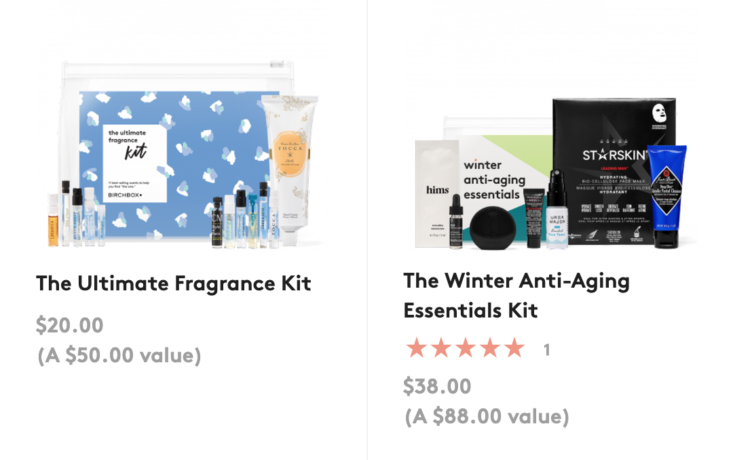Open the review count number 1
Viewport: 733px width, 460px height.
point(546,350)
